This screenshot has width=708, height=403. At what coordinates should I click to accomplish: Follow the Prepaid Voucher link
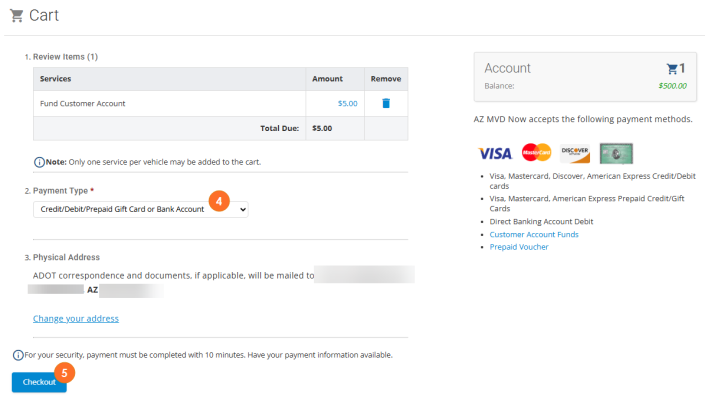coord(519,247)
